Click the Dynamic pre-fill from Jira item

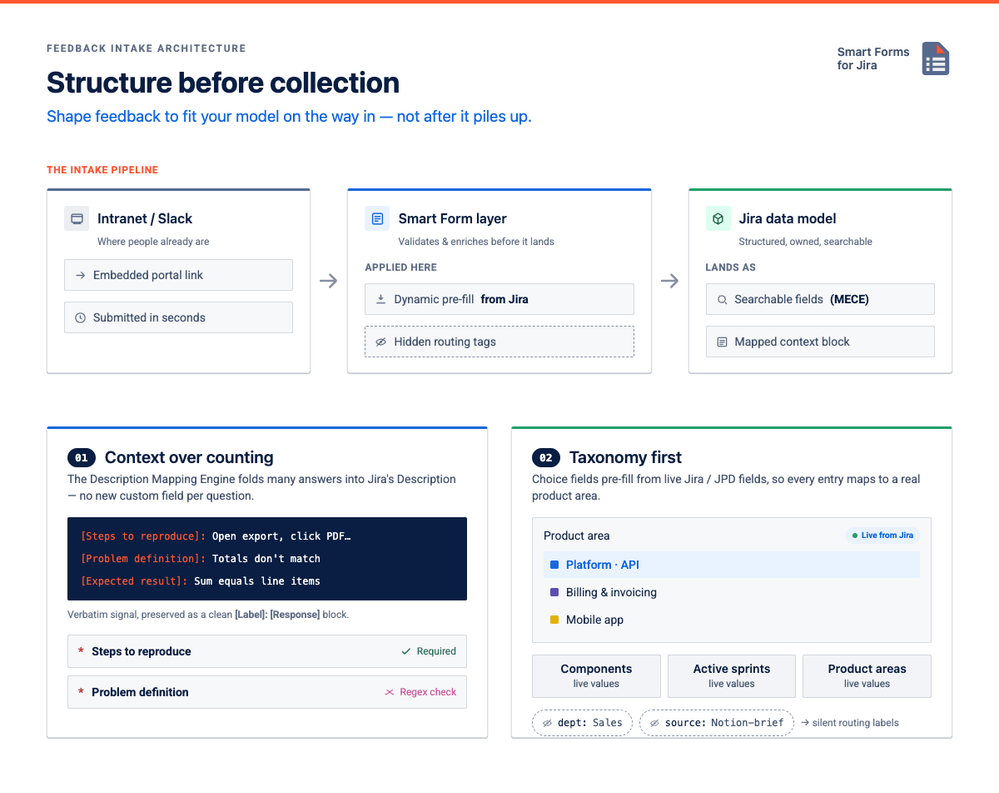(500, 299)
